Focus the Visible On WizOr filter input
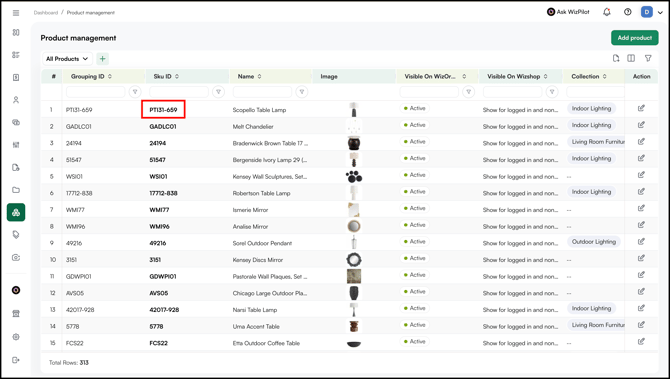670x379 pixels. pos(429,91)
